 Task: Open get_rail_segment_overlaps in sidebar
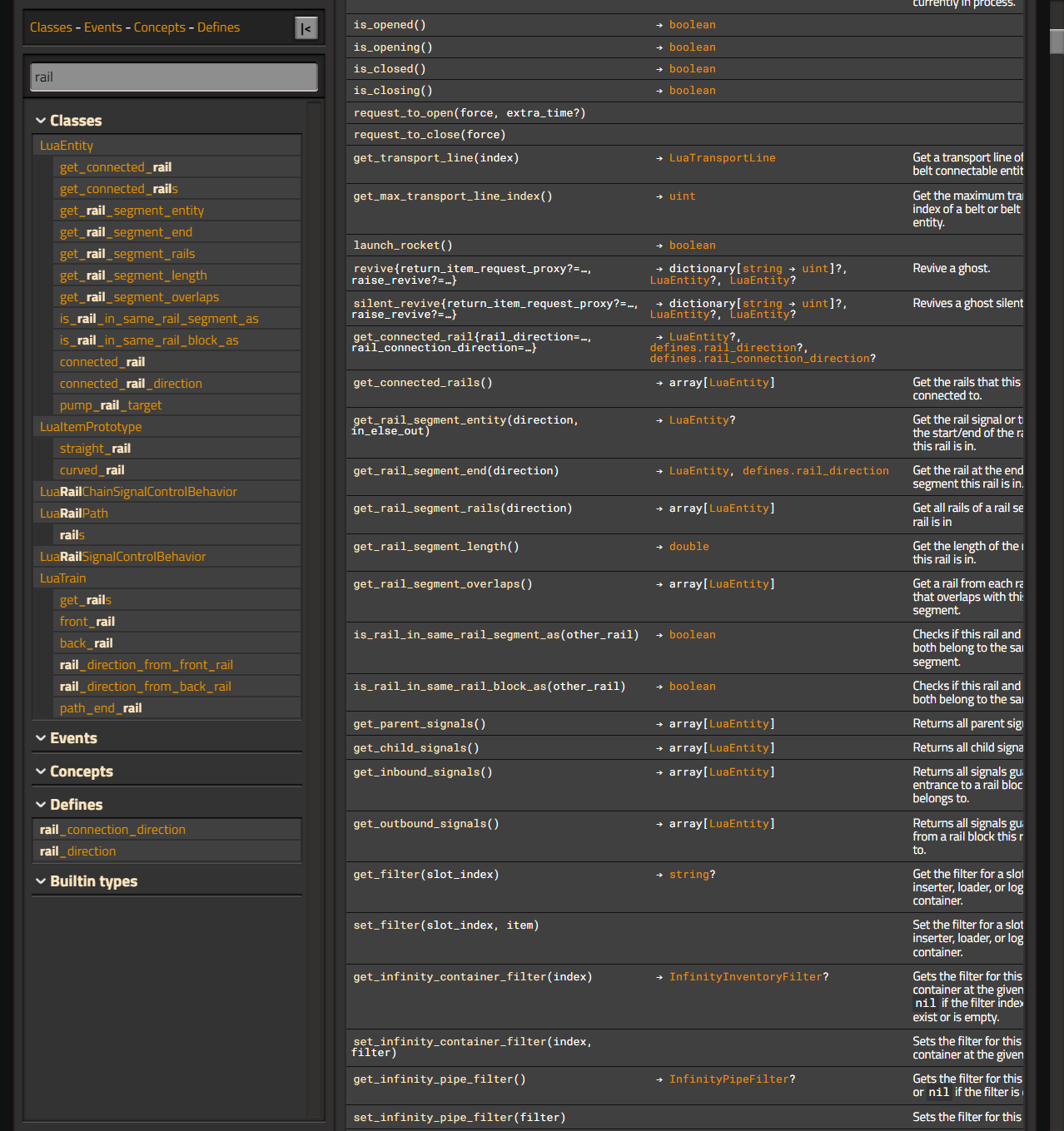tap(139, 297)
